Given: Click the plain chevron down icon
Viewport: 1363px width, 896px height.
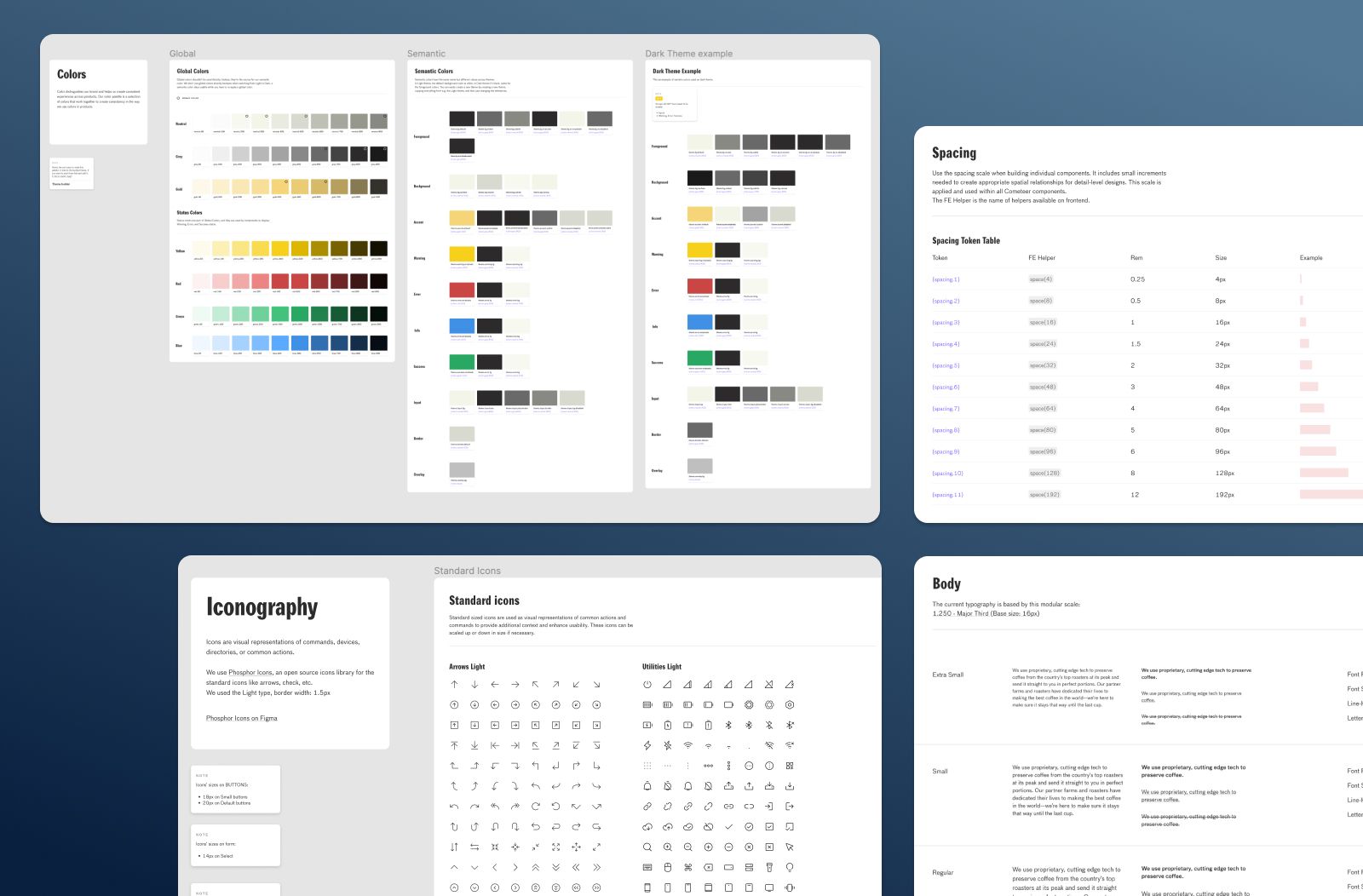Looking at the screenshot, I should [474, 867].
